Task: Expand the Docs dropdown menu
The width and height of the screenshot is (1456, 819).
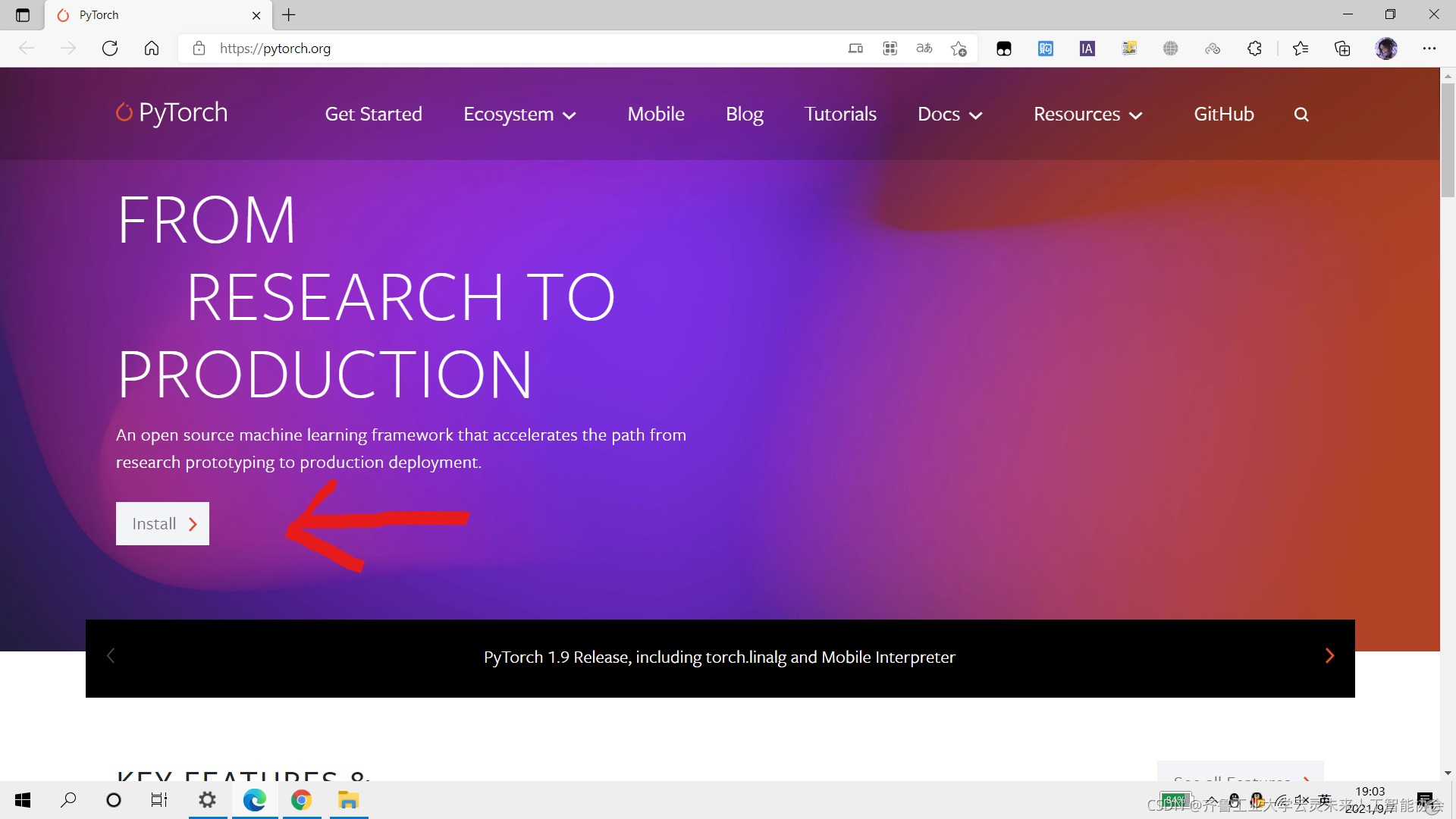Action: pos(950,115)
